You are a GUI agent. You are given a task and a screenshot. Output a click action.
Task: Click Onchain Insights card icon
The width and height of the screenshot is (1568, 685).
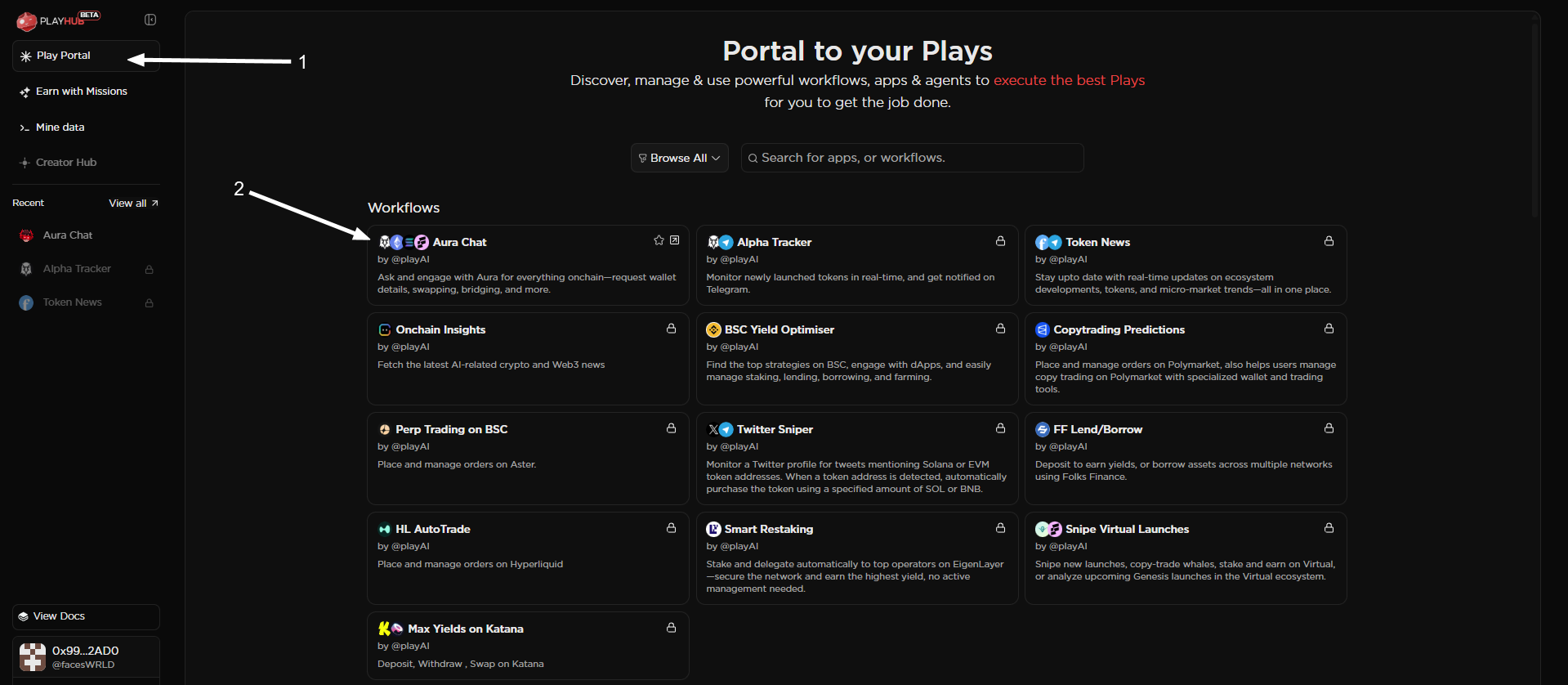tap(385, 330)
